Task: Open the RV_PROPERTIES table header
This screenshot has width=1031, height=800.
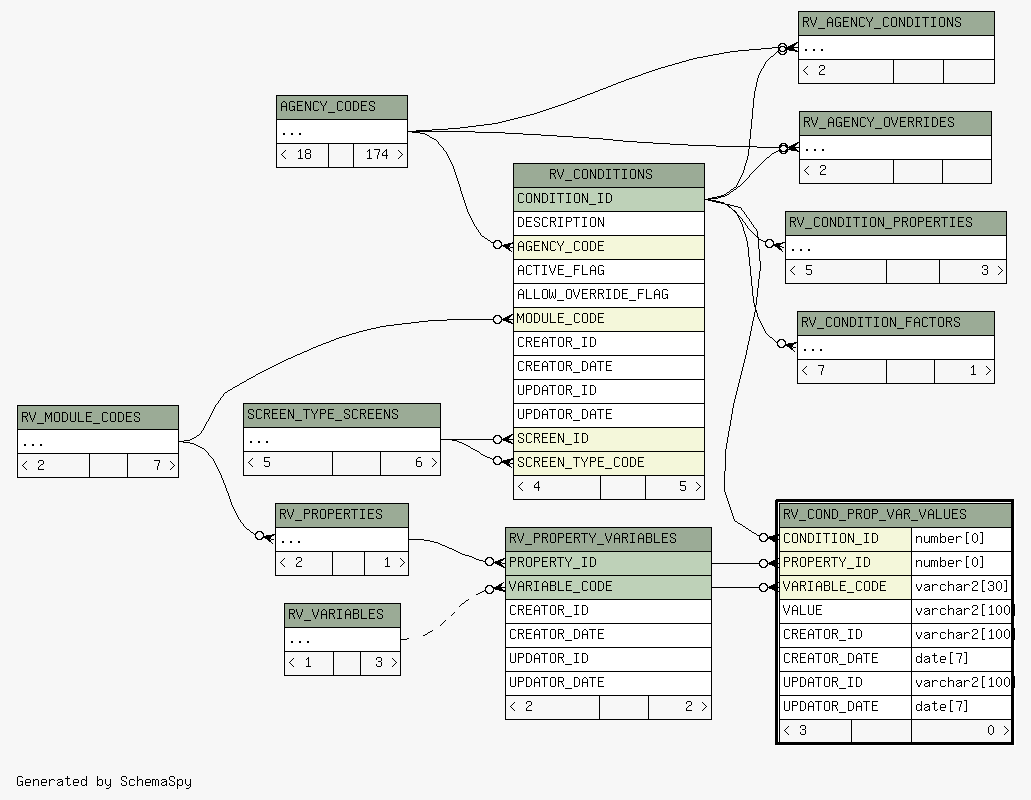Action: click(x=342, y=515)
